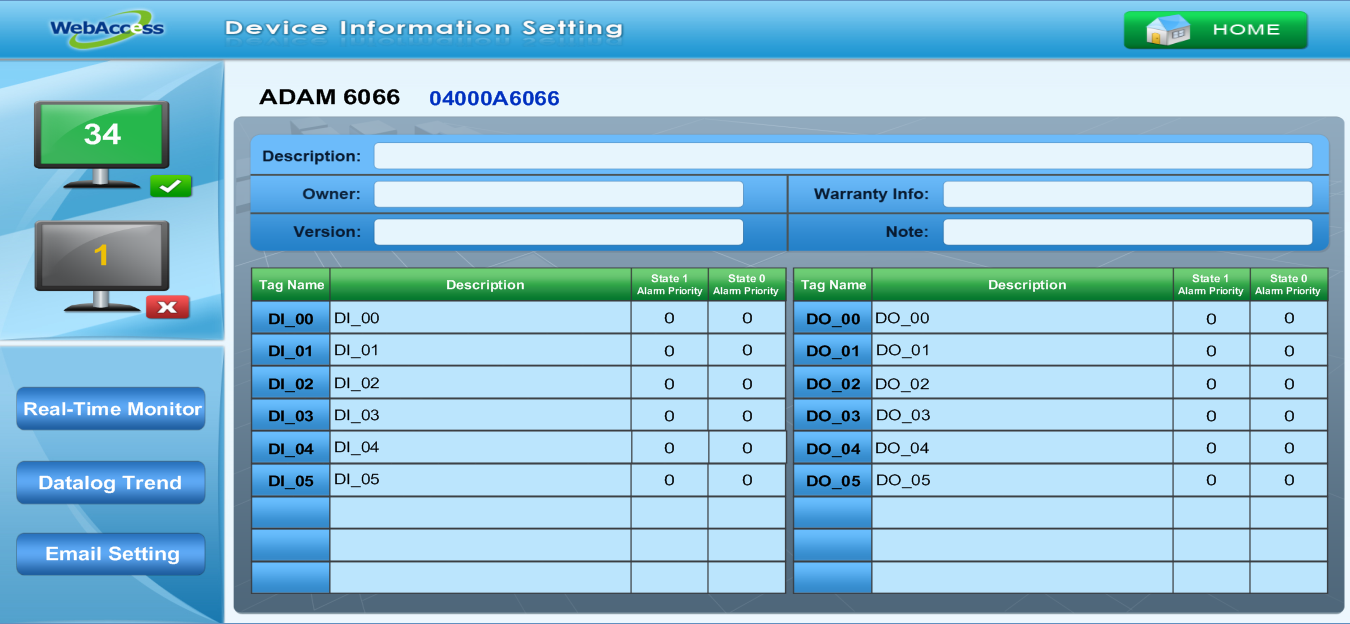1350x624 pixels.
Task: Go to the HOME page
Action: tap(1215, 30)
